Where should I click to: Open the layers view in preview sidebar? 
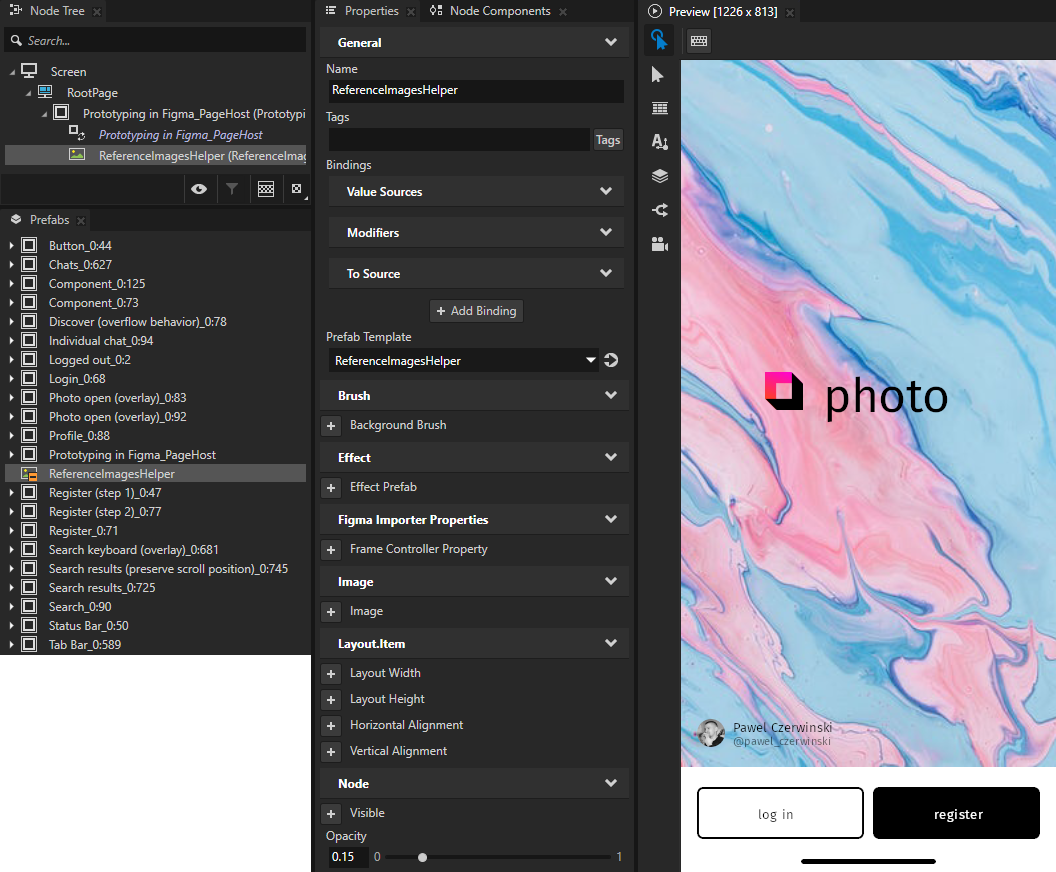658,176
